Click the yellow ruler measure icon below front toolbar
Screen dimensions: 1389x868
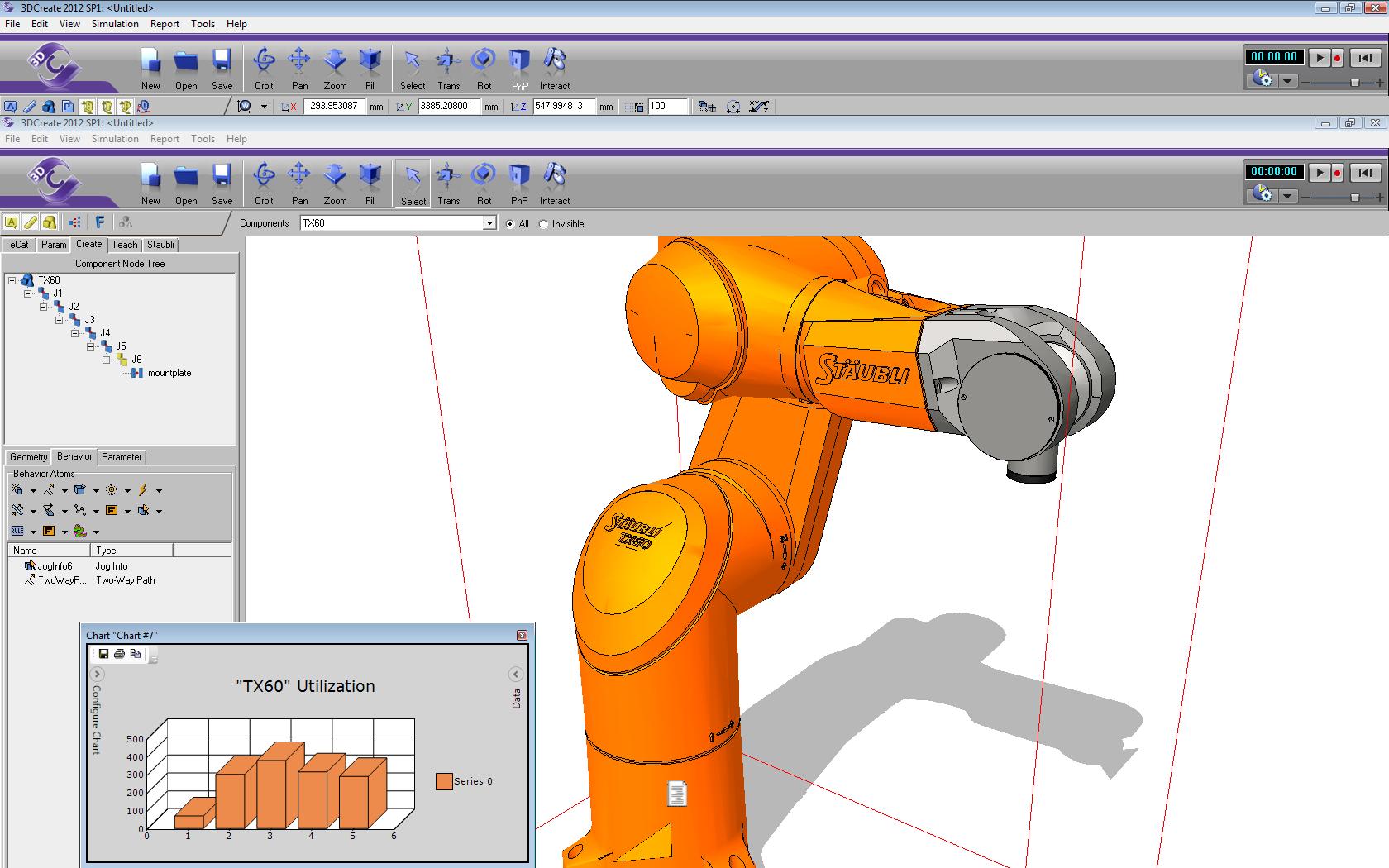coord(31,222)
